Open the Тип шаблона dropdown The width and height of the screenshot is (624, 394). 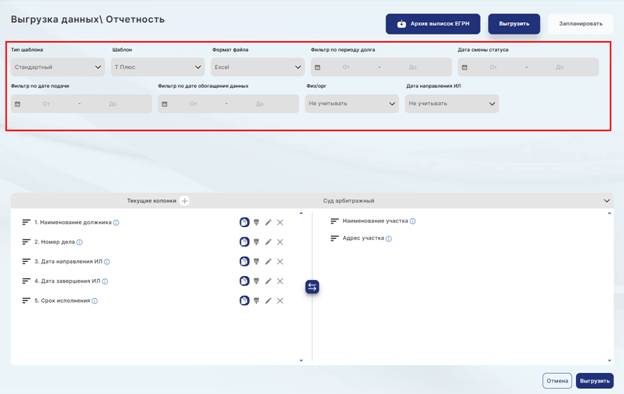58,67
